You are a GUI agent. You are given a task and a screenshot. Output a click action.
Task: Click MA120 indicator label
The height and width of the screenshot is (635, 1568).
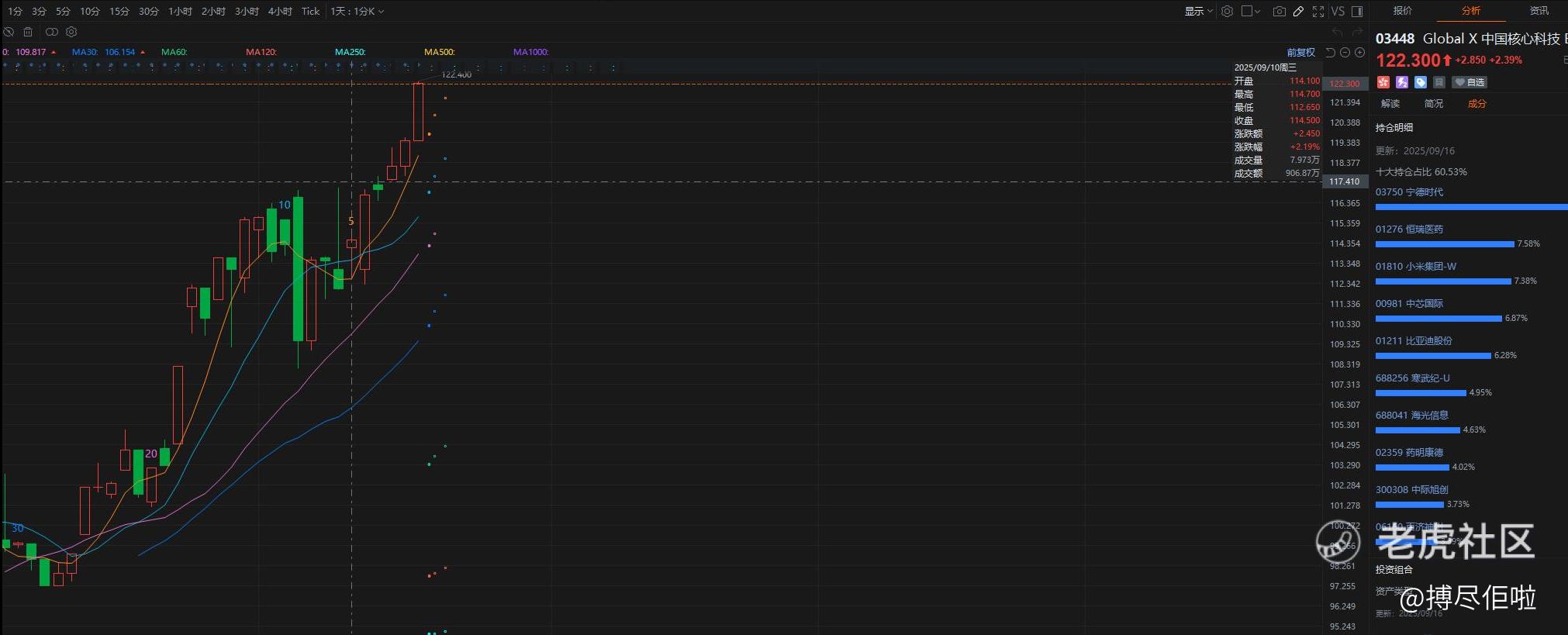pos(261,52)
